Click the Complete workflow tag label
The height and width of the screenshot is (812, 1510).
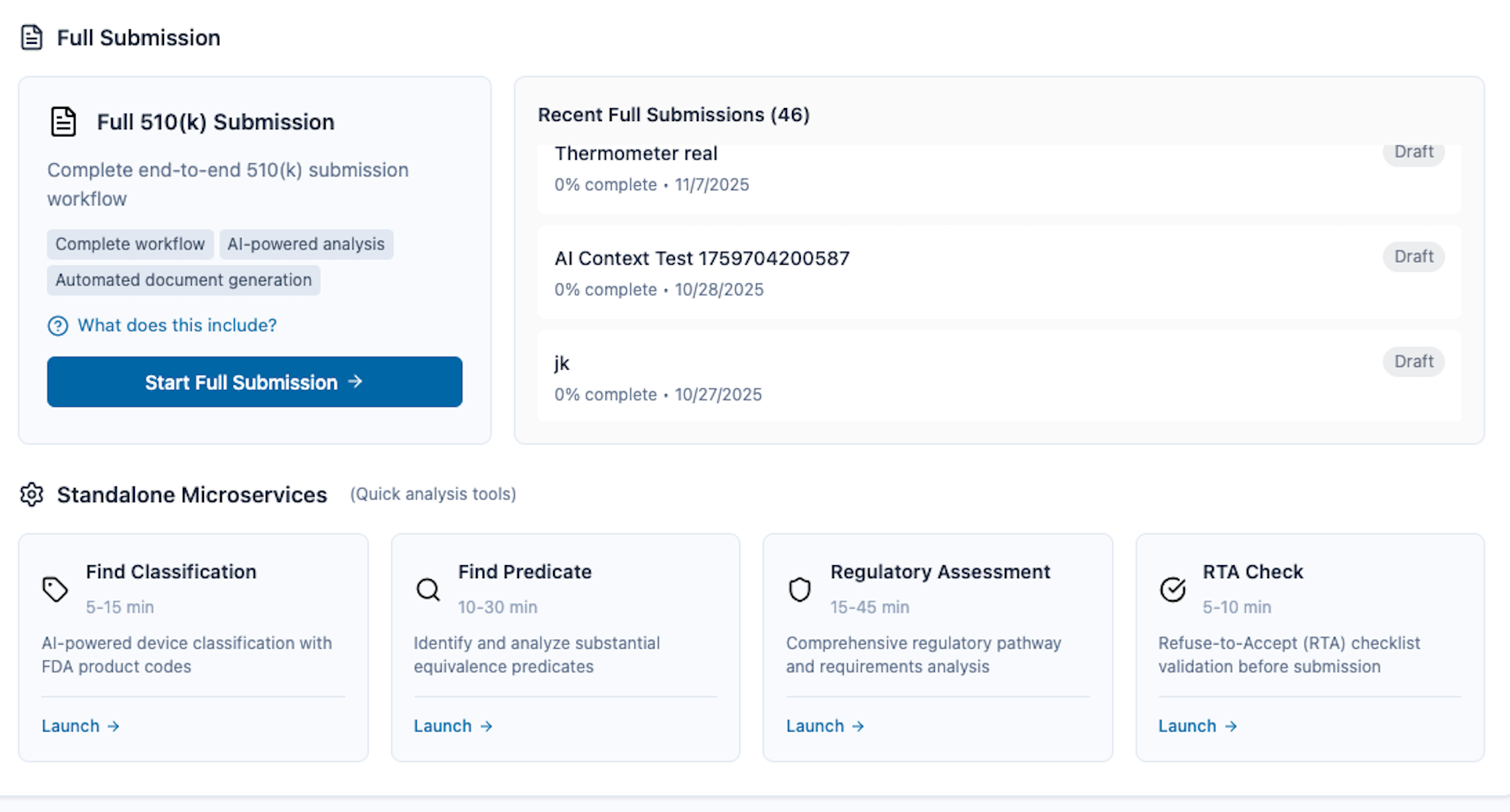coord(129,244)
